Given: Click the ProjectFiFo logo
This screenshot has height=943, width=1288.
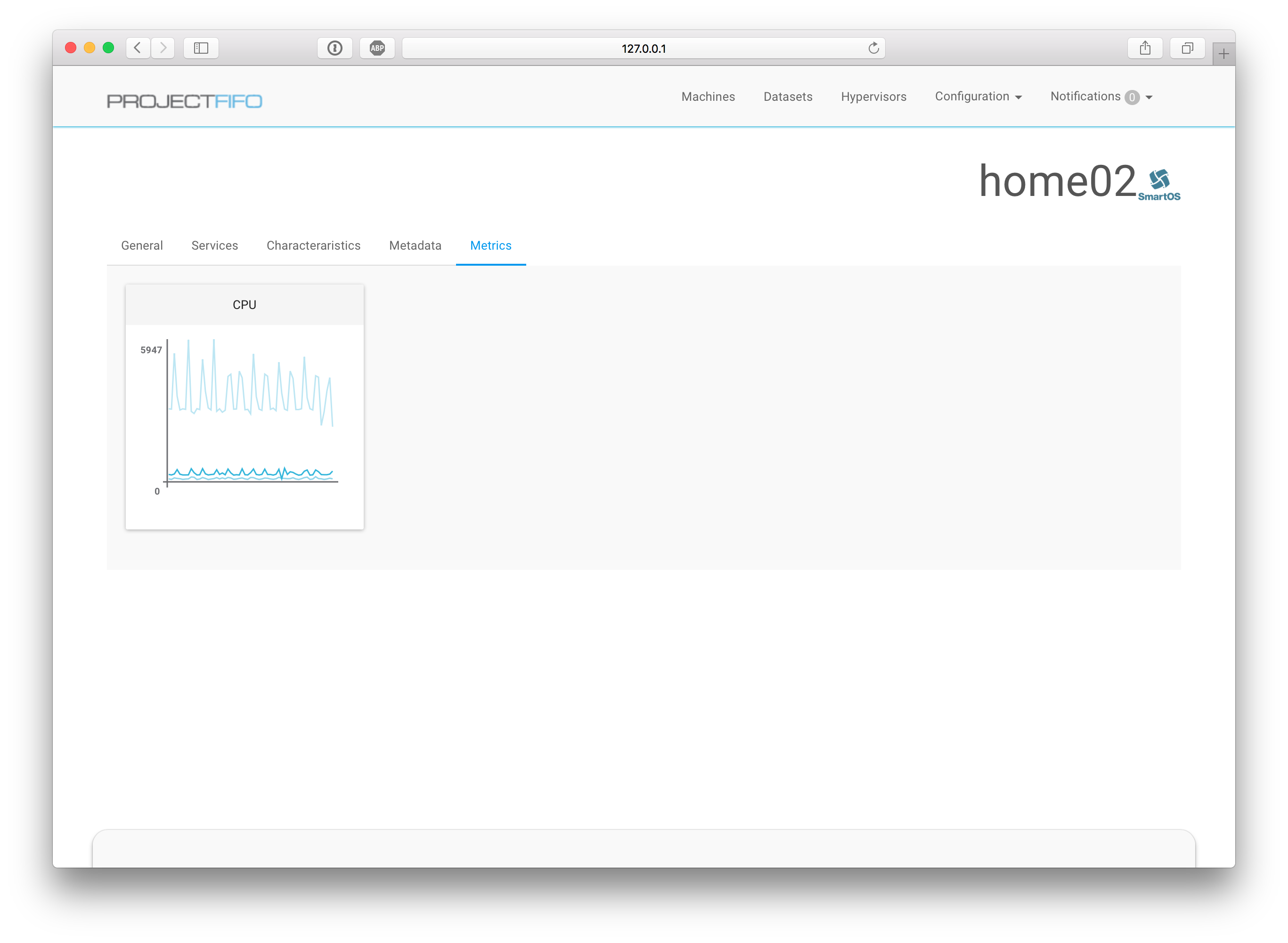Looking at the screenshot, I should pyautogui.click(x=184, y=101).
